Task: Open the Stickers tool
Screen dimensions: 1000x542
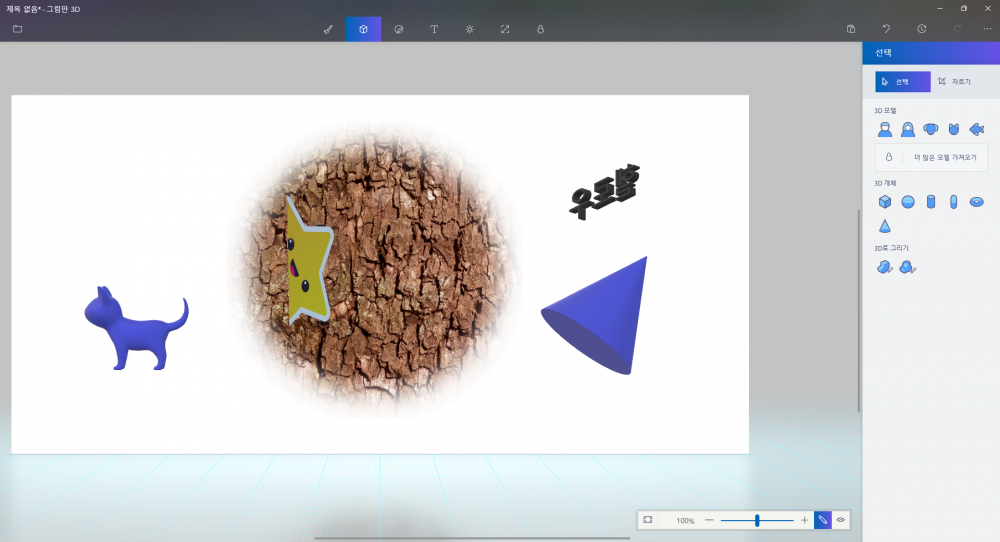Action: point(399,29)
